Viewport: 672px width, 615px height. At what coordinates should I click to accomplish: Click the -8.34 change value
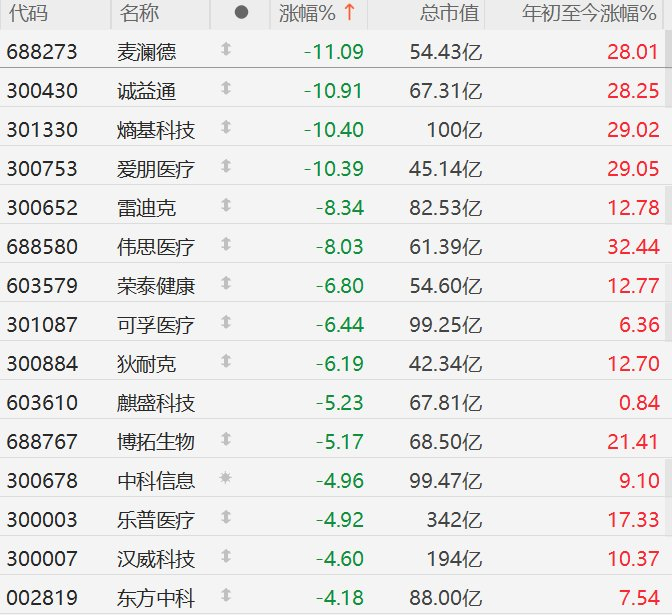340,208
